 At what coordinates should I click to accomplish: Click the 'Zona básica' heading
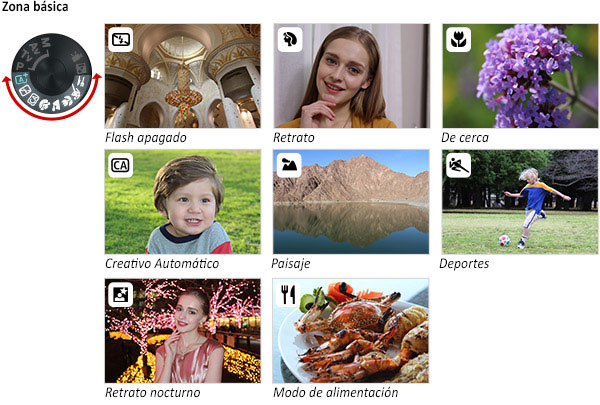(35, 7)
